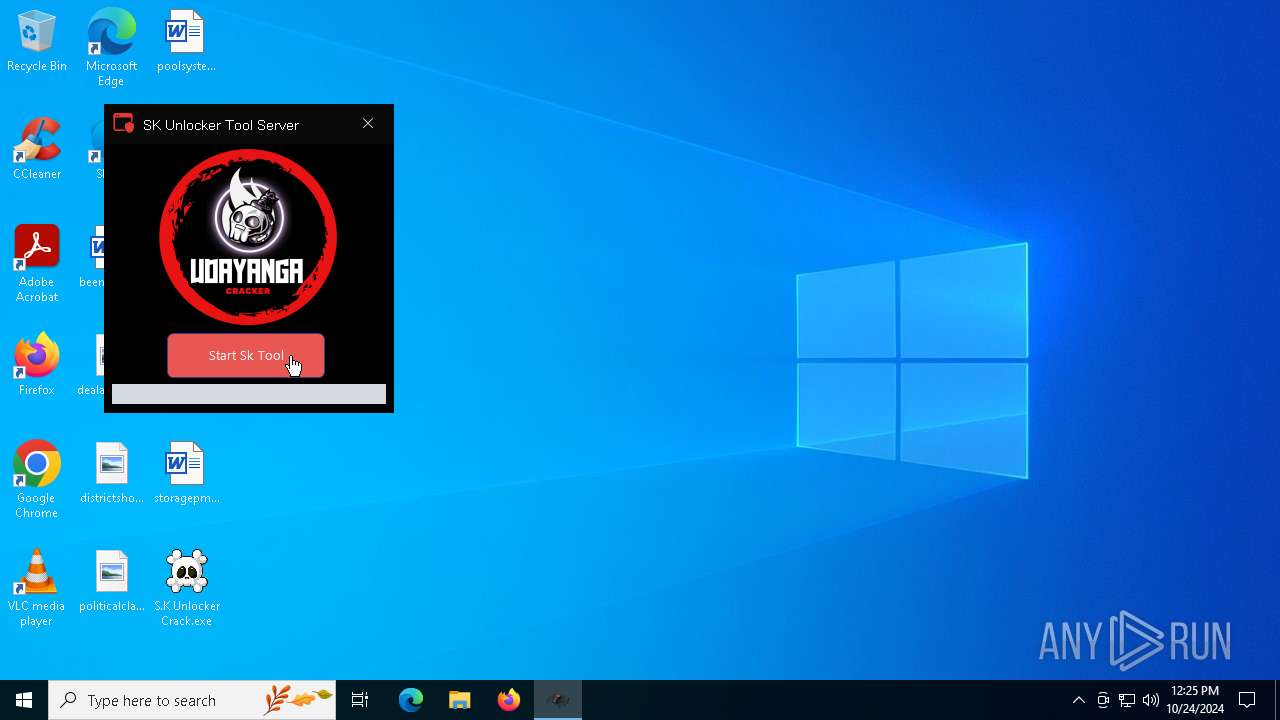Select the poolsyste... Word document icon
The width and height of the screenshot is (1280, 720).
tap(186, 42)
